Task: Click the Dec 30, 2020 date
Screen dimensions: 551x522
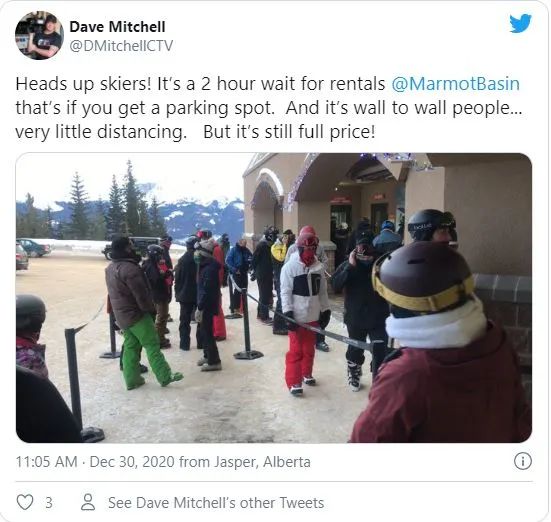Action: coord(132,462)
